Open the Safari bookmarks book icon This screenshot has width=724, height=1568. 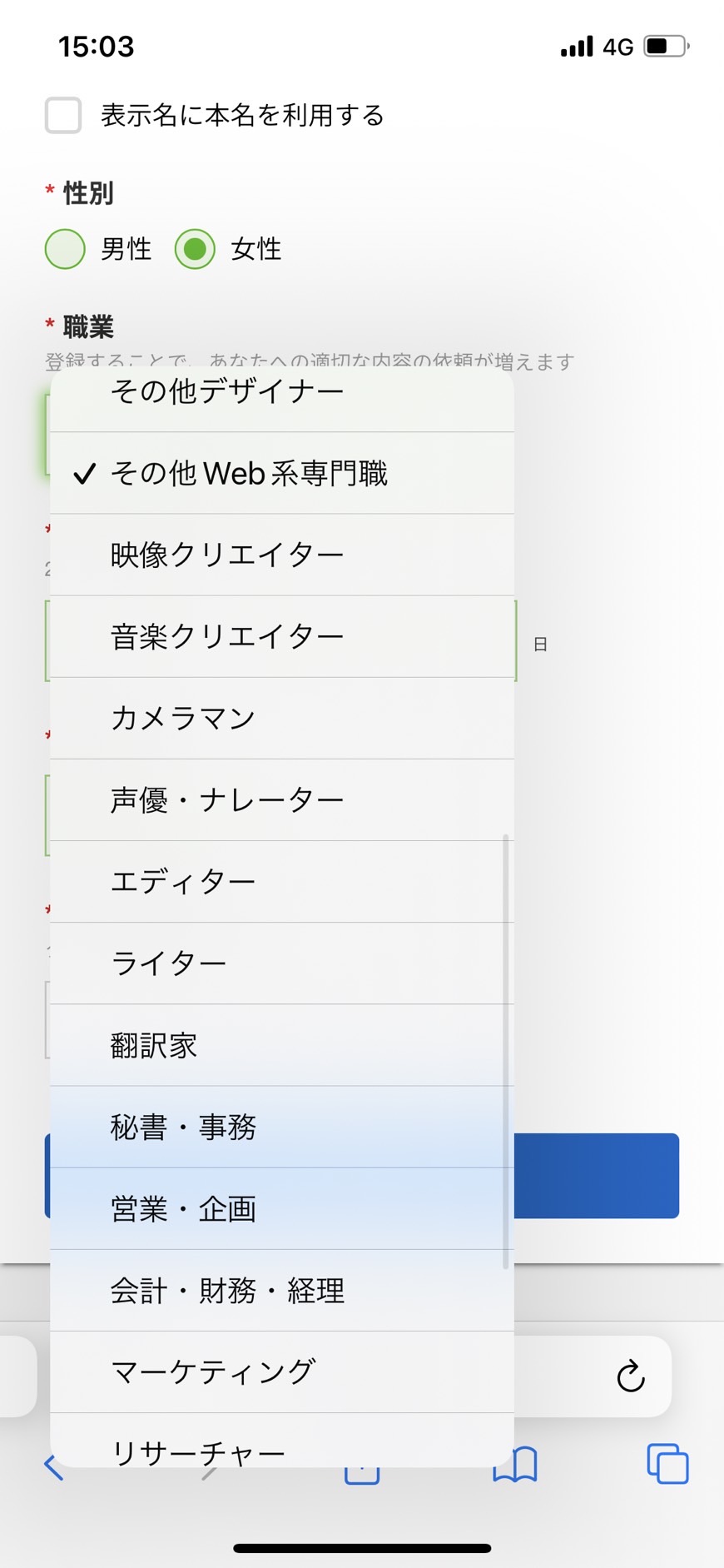pos(515,1464)
